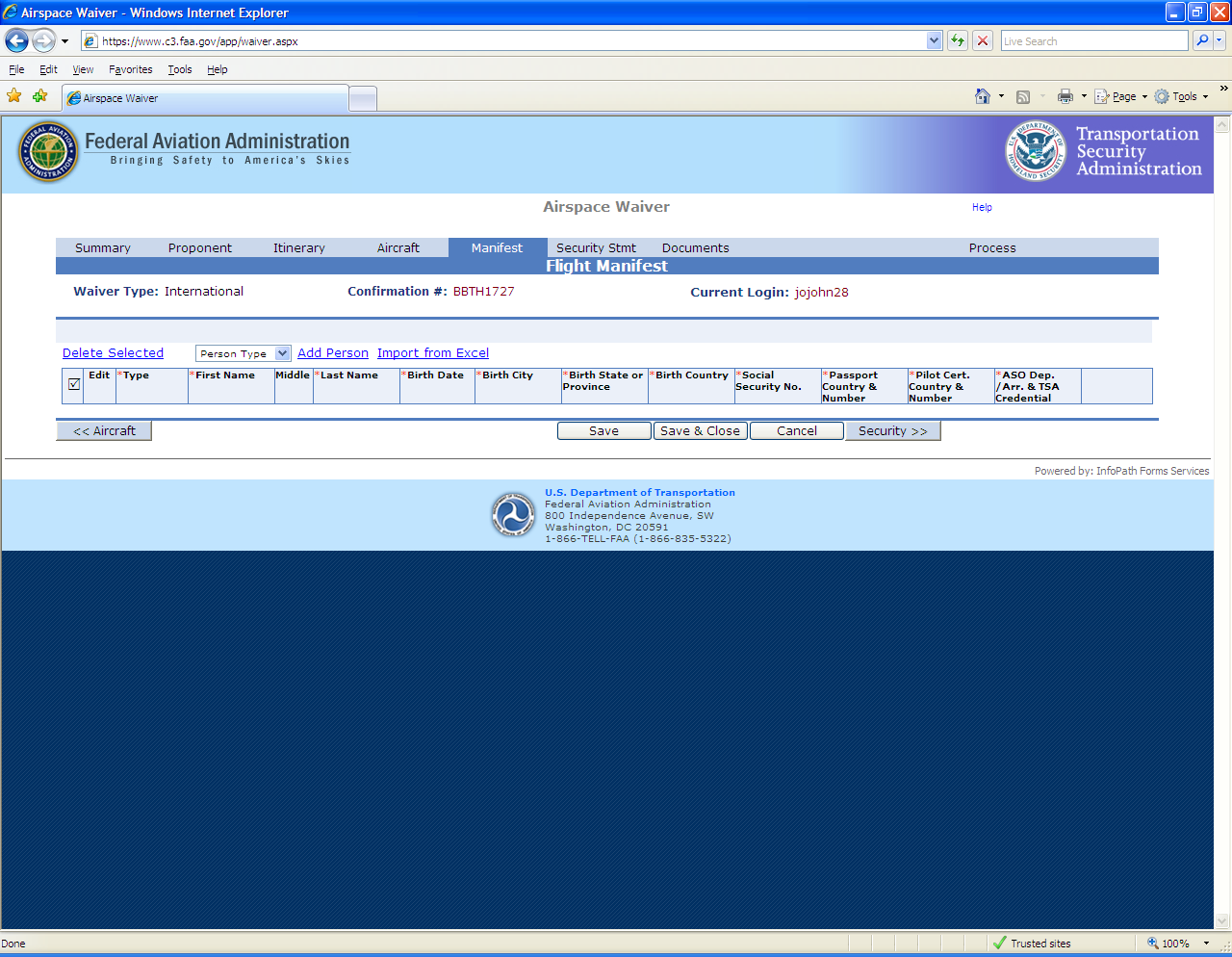1232x957 pixels.
Task: Switch to the Itinerary tab
Action: tap(299, 247)
